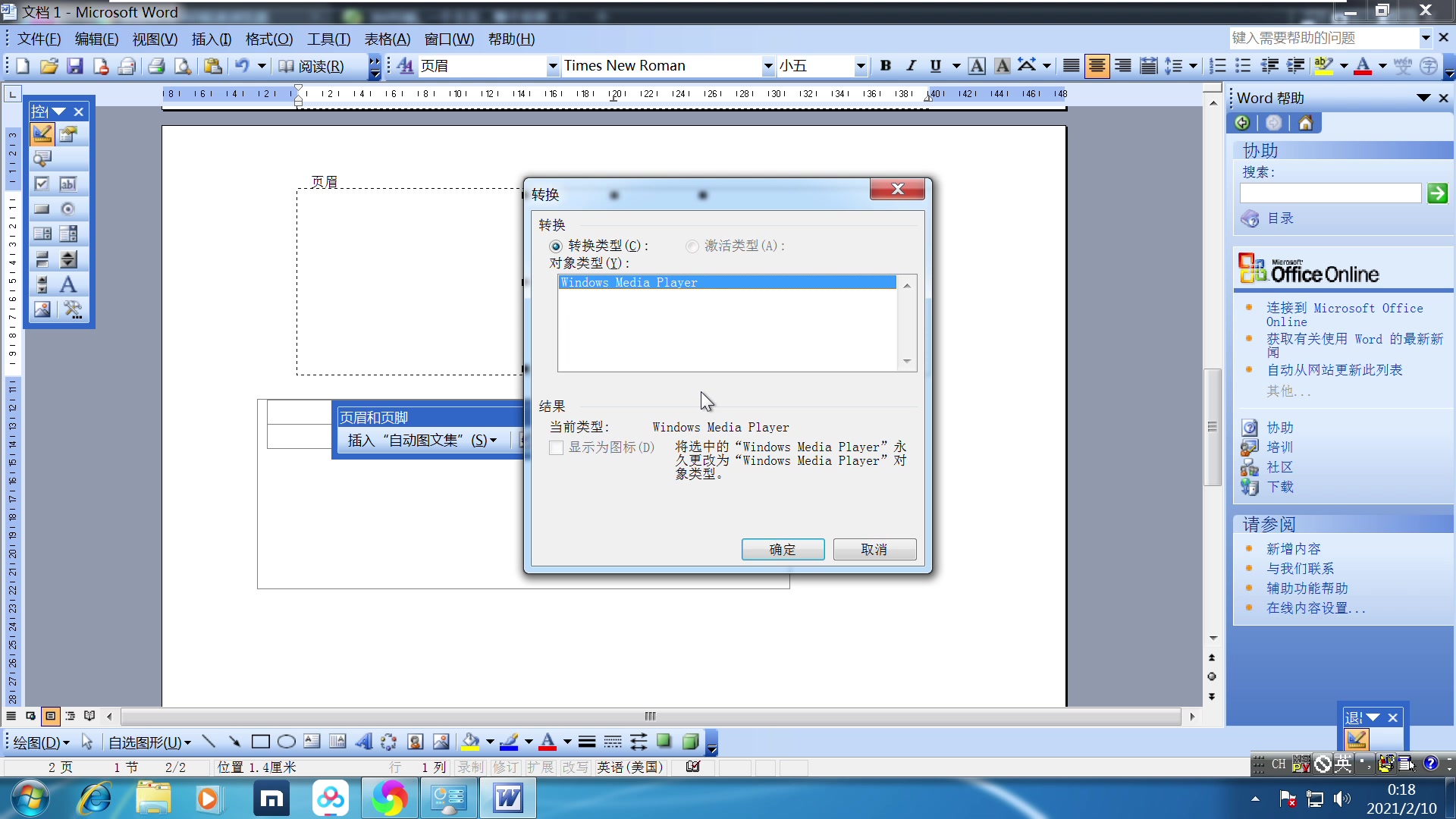
Task: Toggle Underline formatting
Action: pyautogui.click(x=936, y=66)
